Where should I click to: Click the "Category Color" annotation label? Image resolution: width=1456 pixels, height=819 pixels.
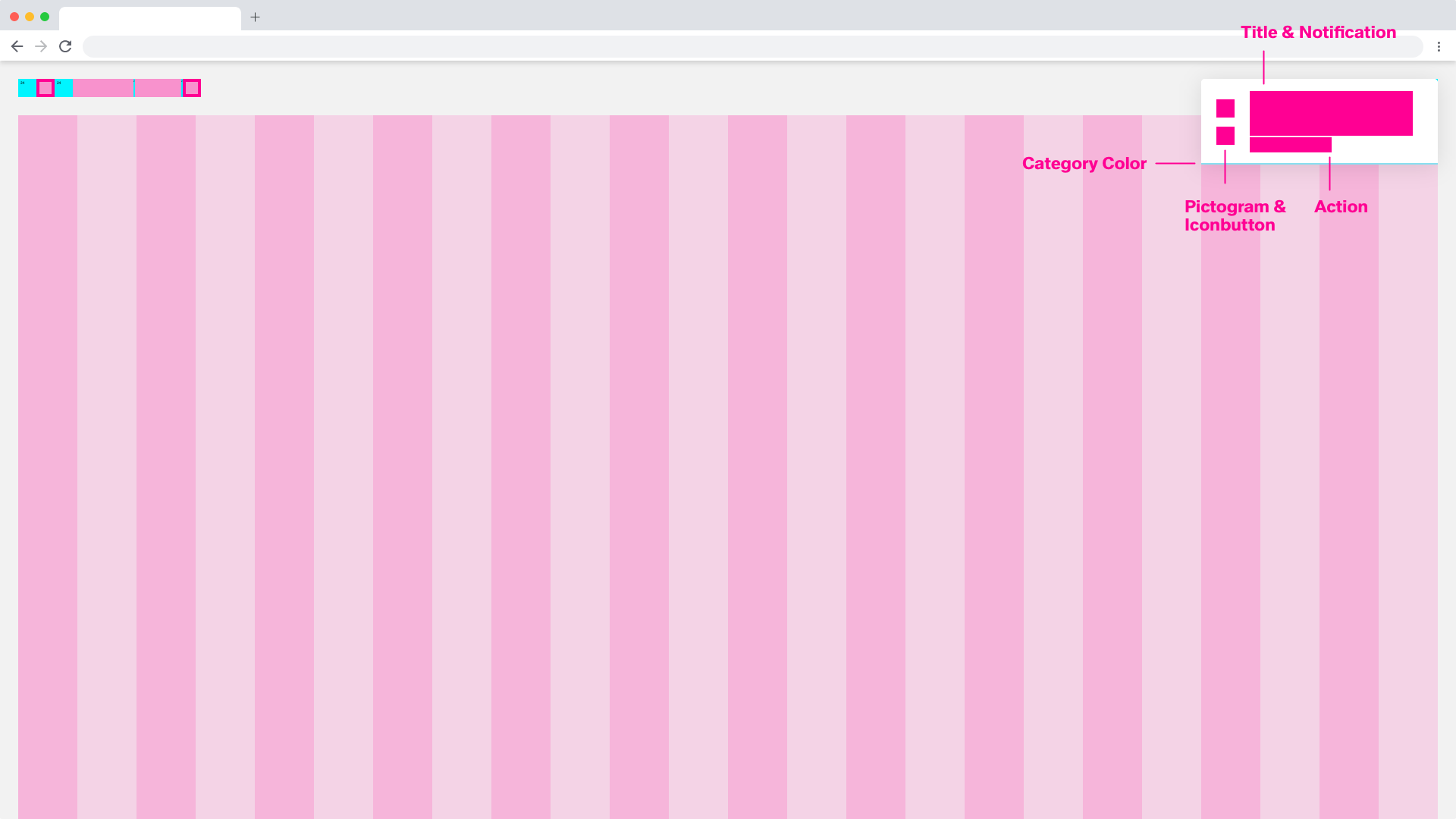1084,163
